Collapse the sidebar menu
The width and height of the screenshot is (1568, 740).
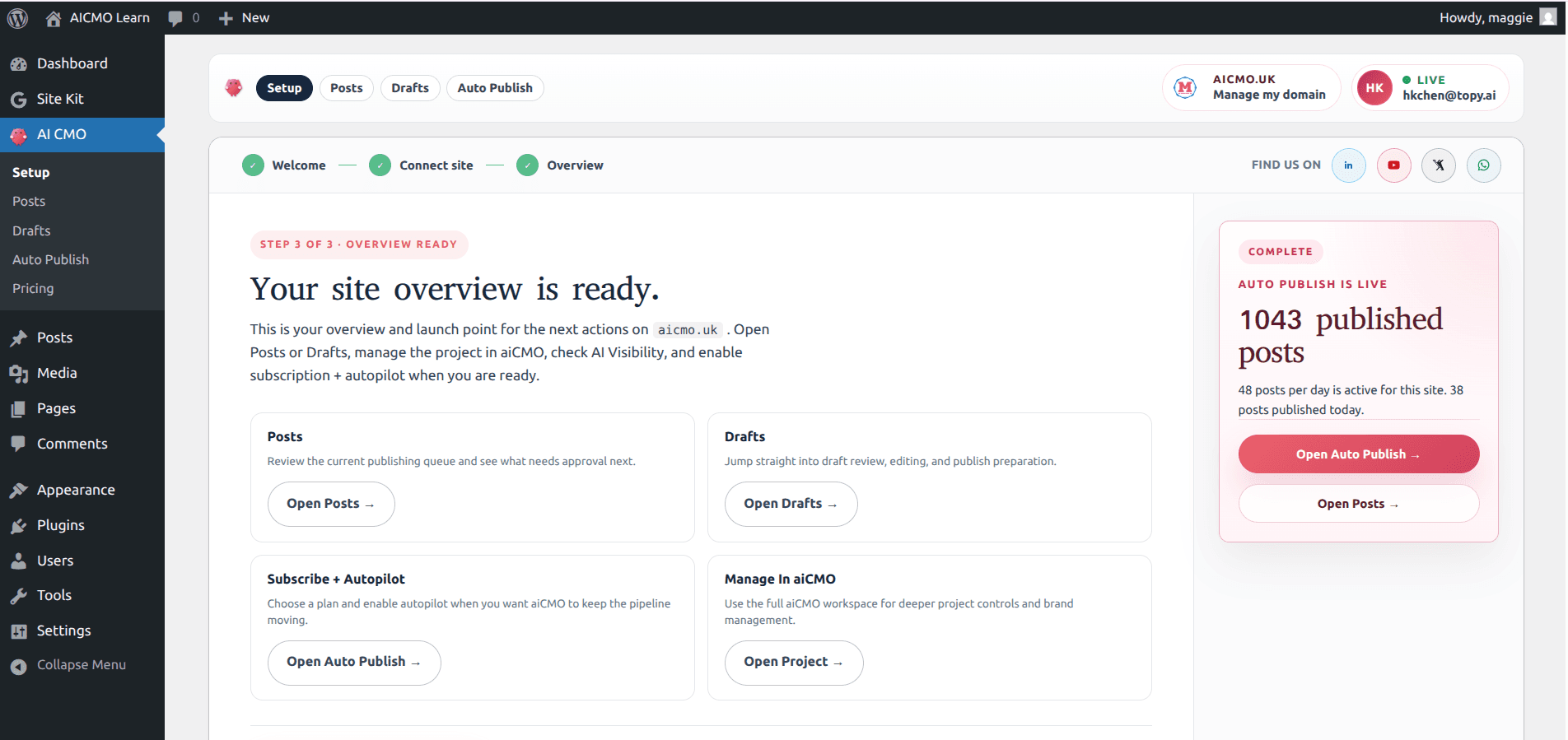click(82, 665)
